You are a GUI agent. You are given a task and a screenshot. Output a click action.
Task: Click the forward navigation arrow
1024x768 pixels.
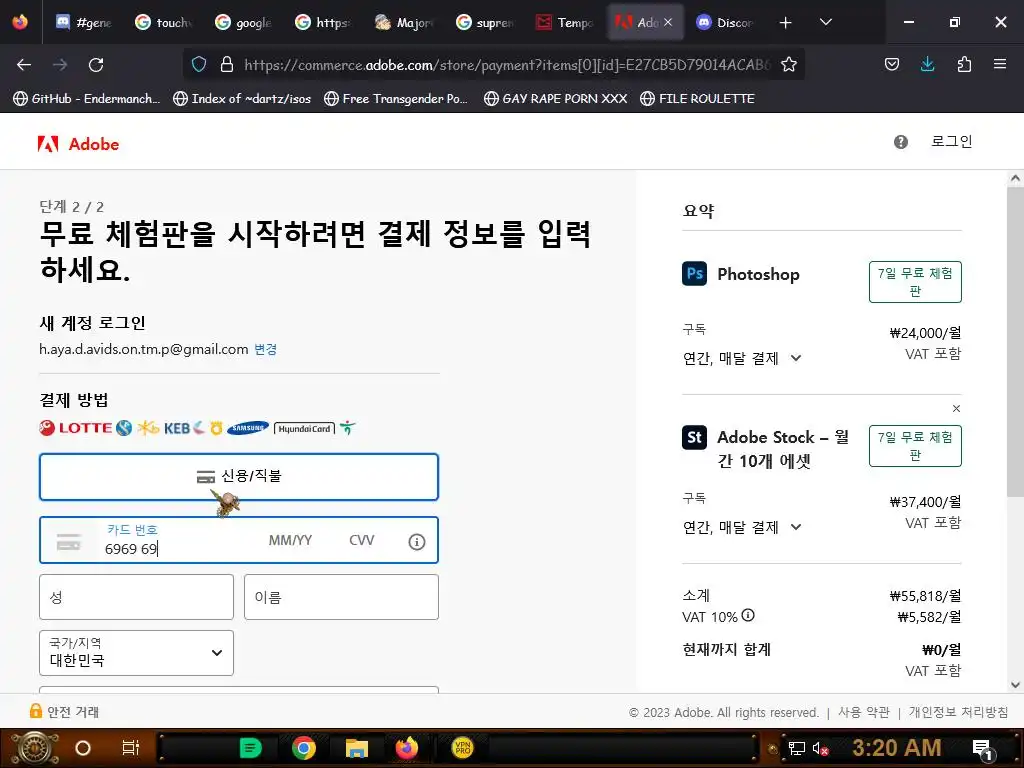(x=60, y=65)
